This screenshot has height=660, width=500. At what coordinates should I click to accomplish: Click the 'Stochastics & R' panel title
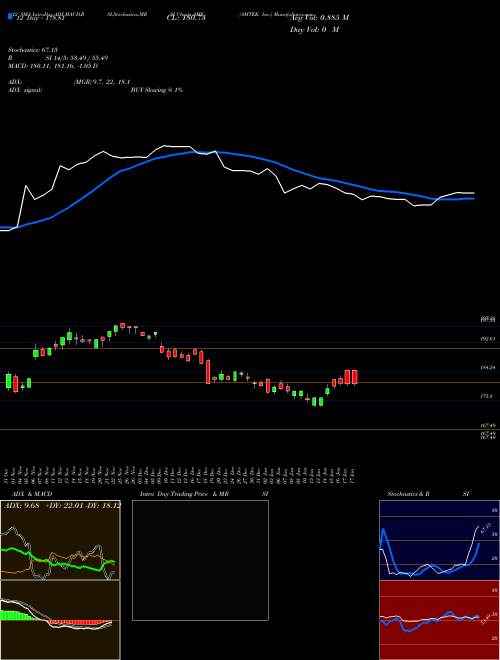coord(408,494)
